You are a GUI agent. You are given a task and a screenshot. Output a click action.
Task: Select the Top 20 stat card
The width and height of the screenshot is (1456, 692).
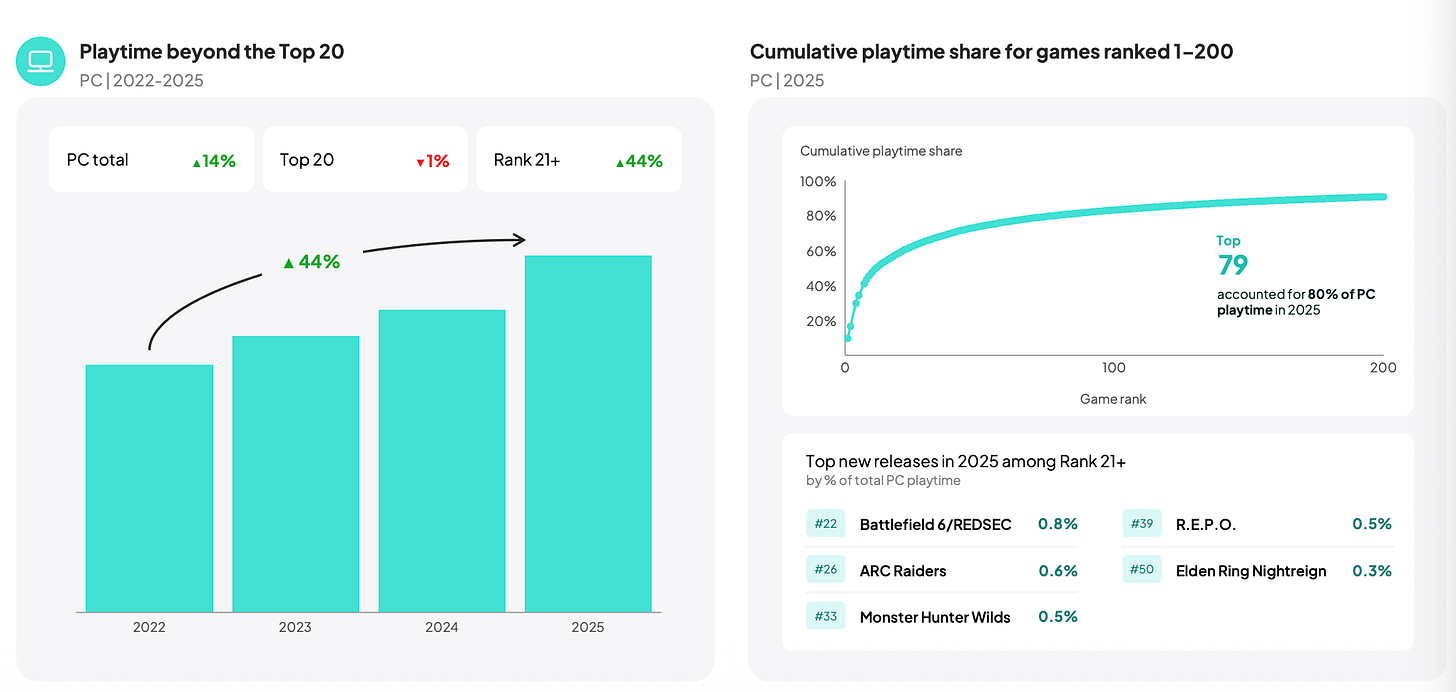pos(365,159)
